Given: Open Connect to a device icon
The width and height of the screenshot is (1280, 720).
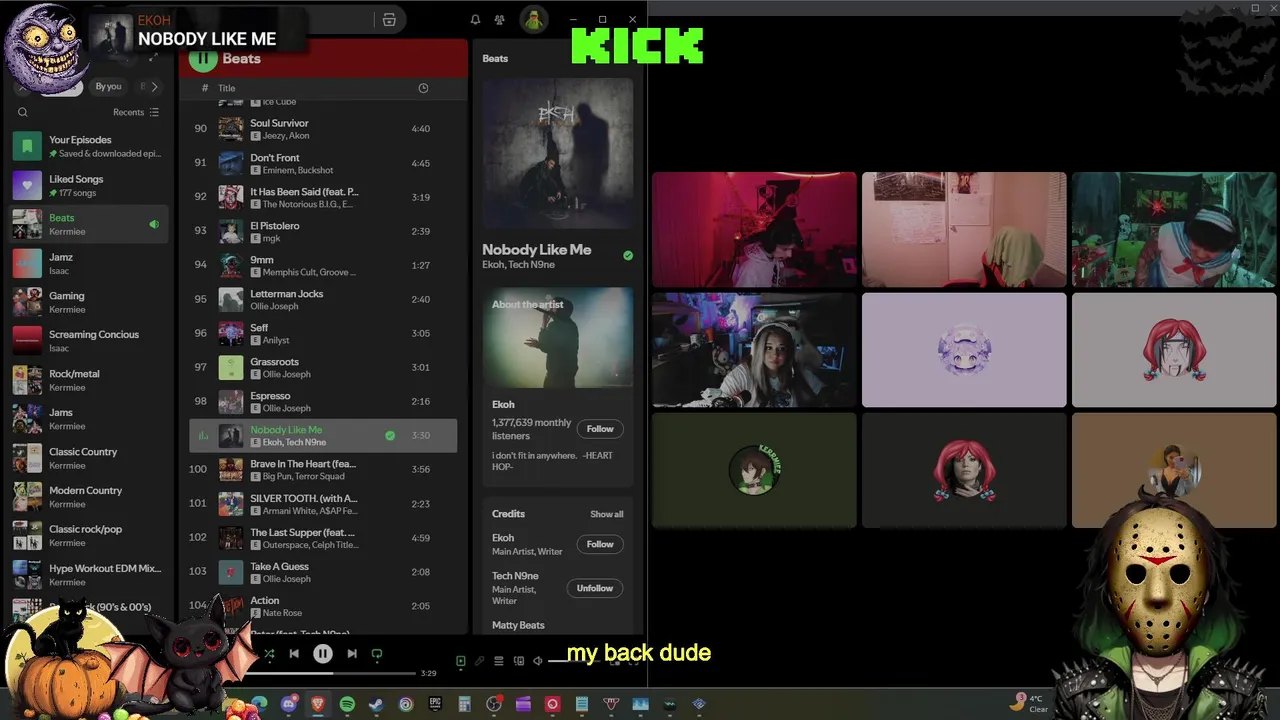Looking at the screenshot, I should 518,661.
